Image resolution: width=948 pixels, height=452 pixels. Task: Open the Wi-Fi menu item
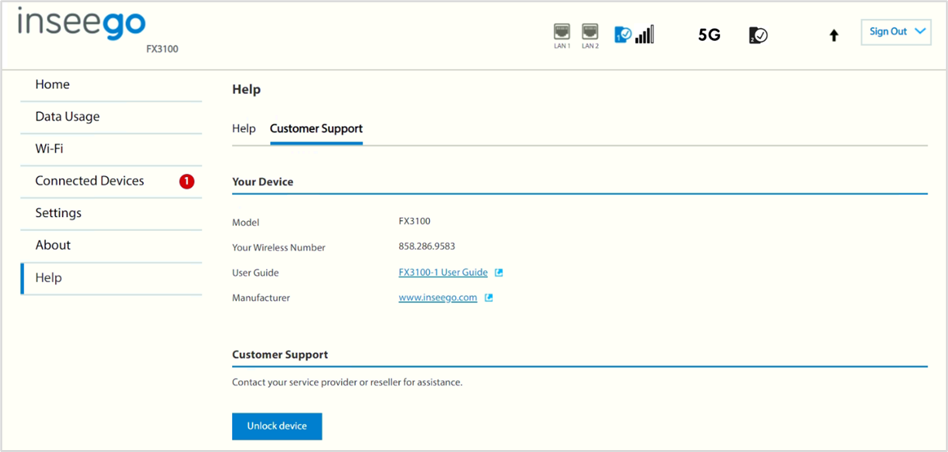pyautogui.click(x=111, y=149)
